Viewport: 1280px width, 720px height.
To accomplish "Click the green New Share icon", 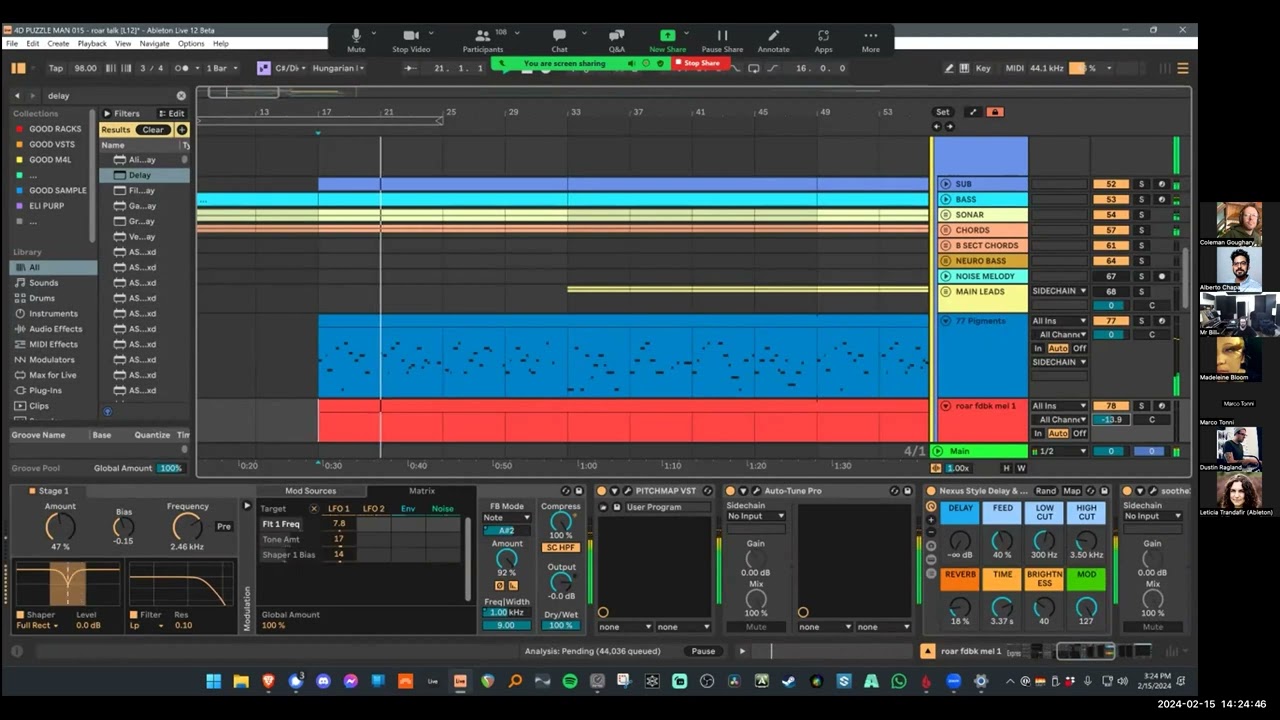I will tap(667, 36).
